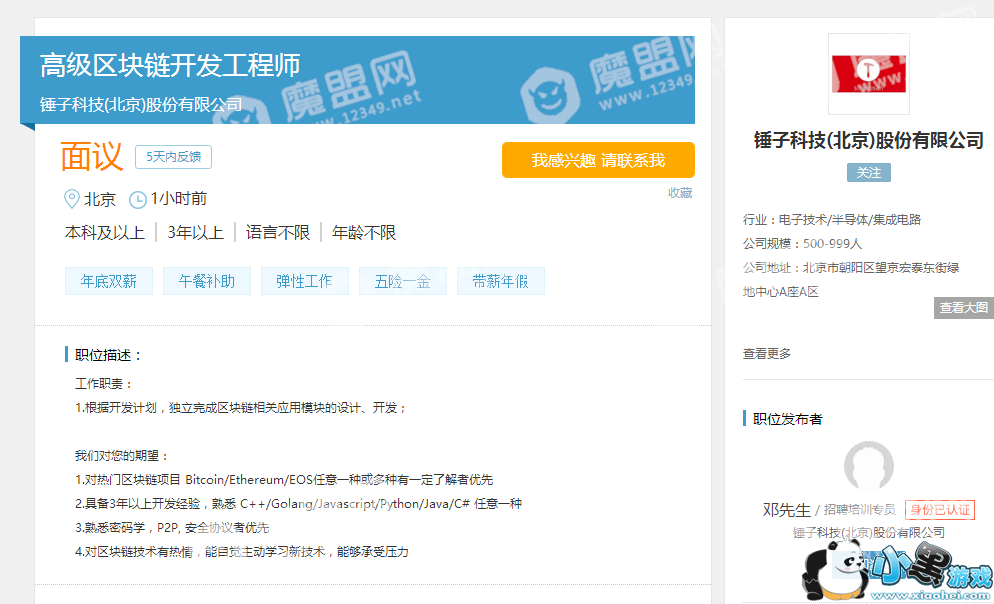994x604 pixels.
Task: Click the line mentioning C++/Golang/Javascript
Action: (x=299, y=504)
